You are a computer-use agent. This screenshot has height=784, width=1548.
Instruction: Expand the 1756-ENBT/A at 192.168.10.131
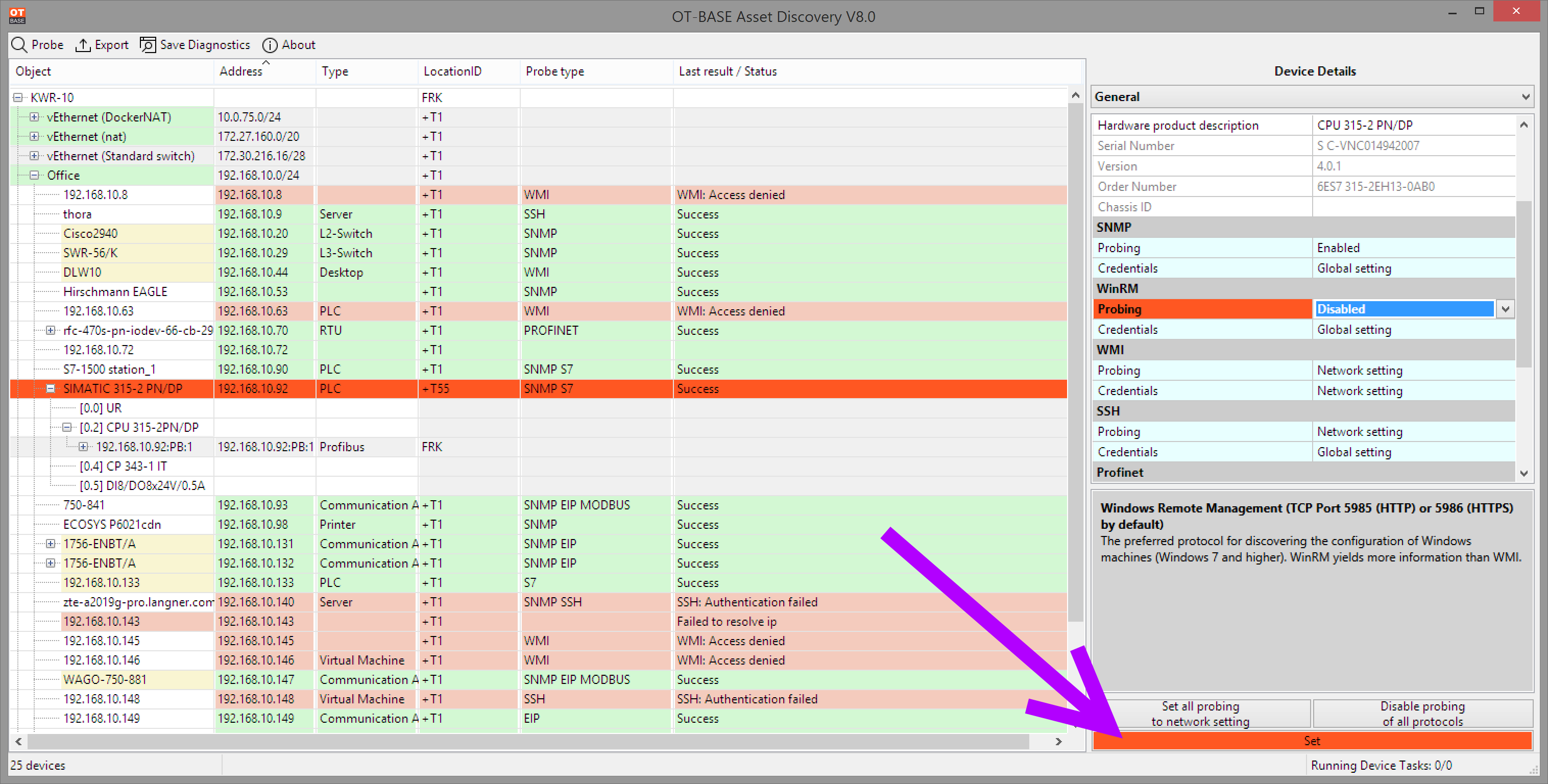51,544
